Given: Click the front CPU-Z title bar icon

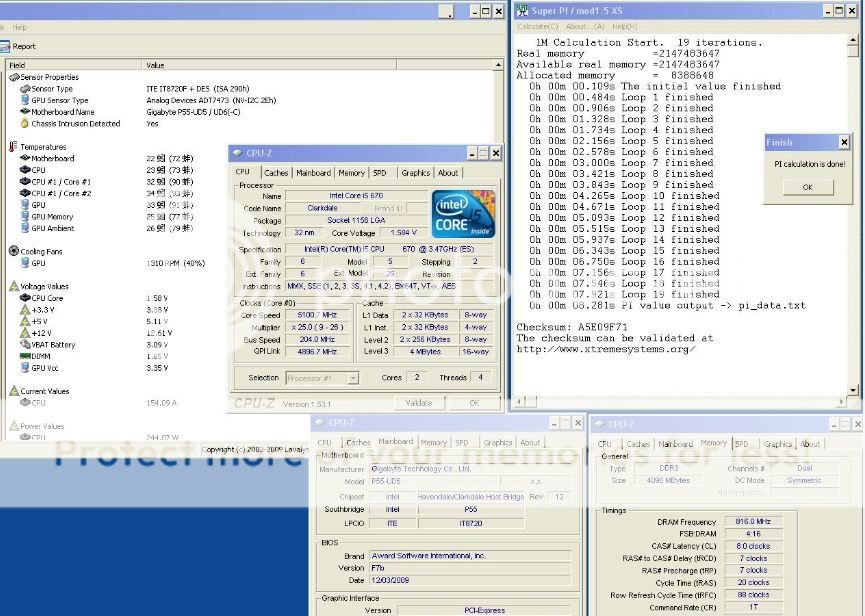Looking at the screenshot, I should pyautogui.click(x=238, y=153).
